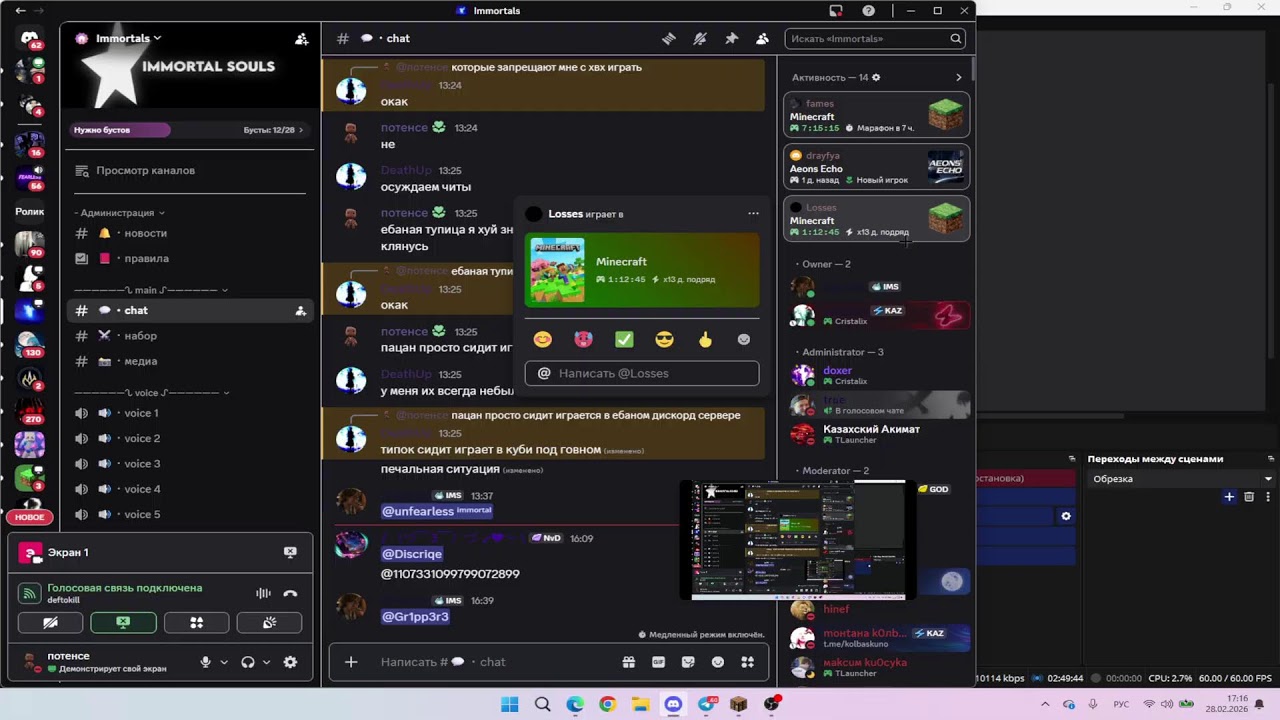Viewport: 1280px width, 720px height.
Task: Open activities button in voice panel
Action: 196,622
